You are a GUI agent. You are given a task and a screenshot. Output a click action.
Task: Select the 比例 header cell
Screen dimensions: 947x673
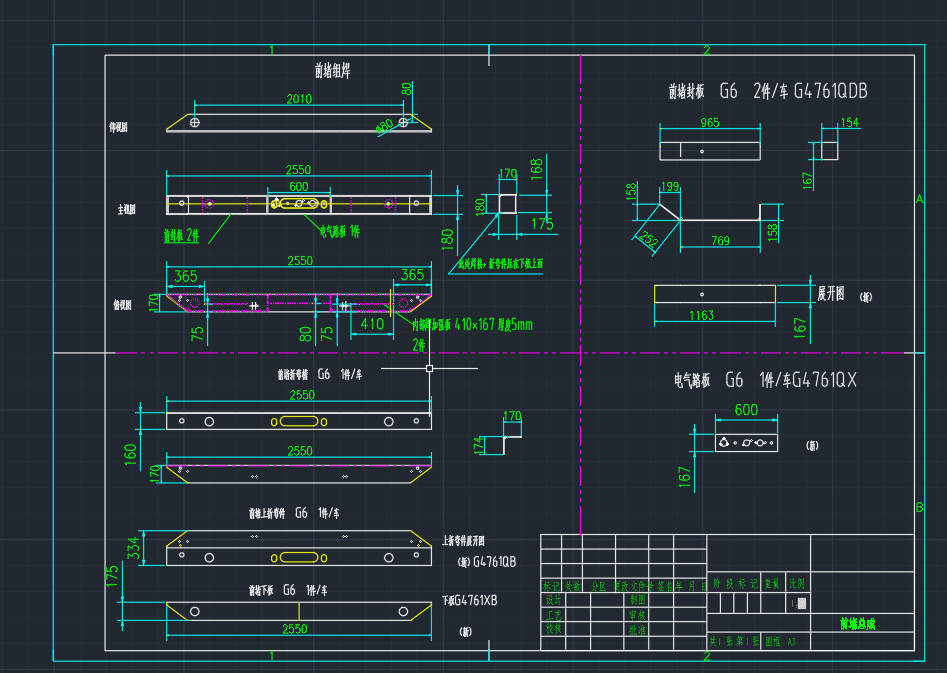point(797,584)
